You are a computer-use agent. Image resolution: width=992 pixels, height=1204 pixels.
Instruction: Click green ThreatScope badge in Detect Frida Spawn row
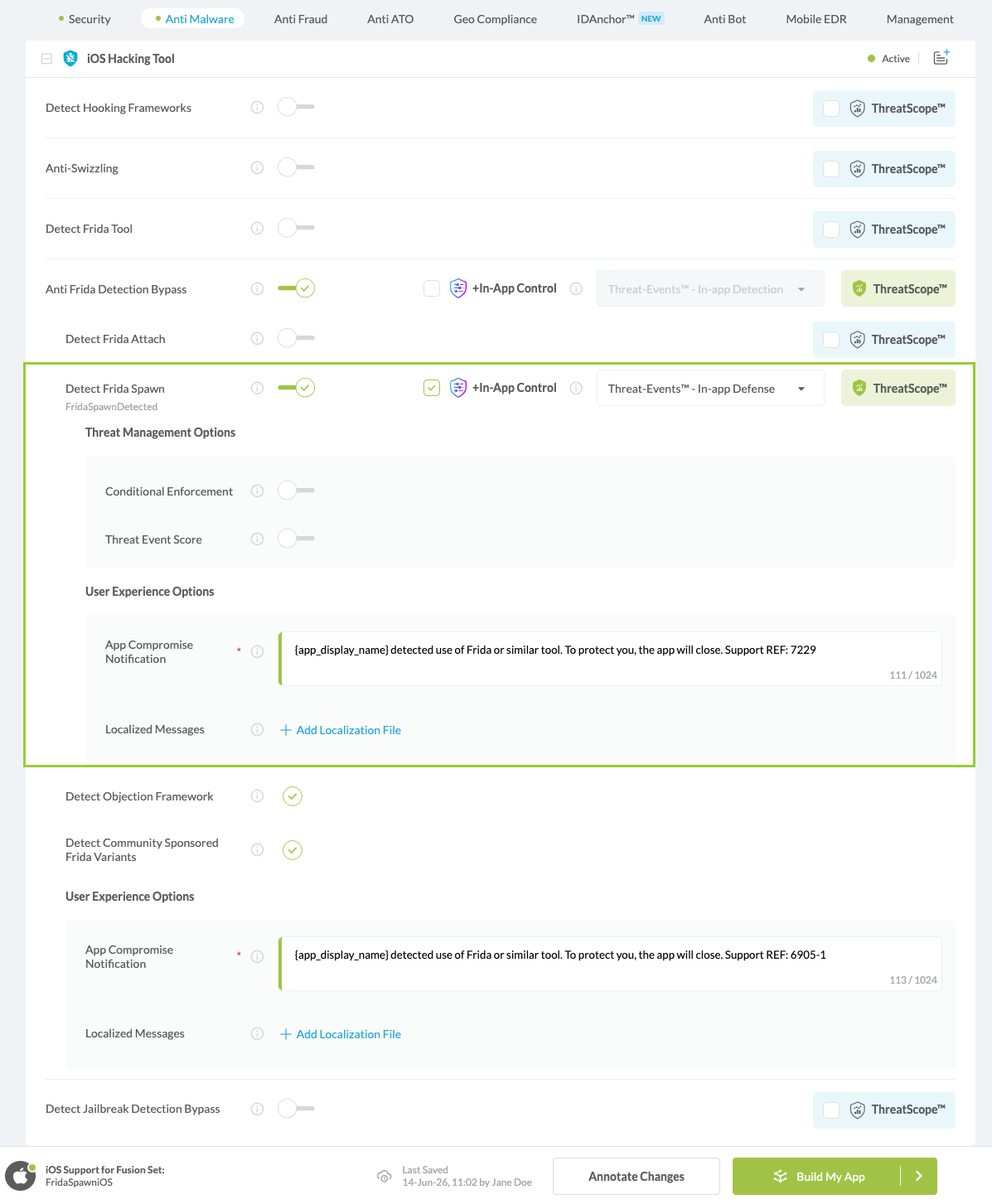click(898, 388)
